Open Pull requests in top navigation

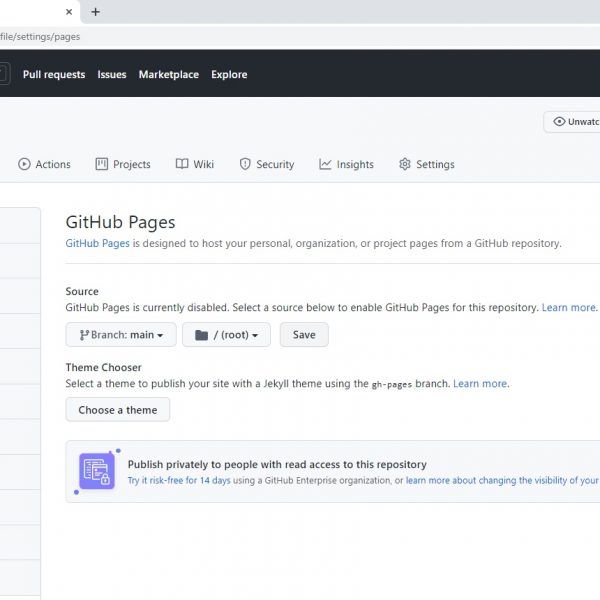coord(54,75)
